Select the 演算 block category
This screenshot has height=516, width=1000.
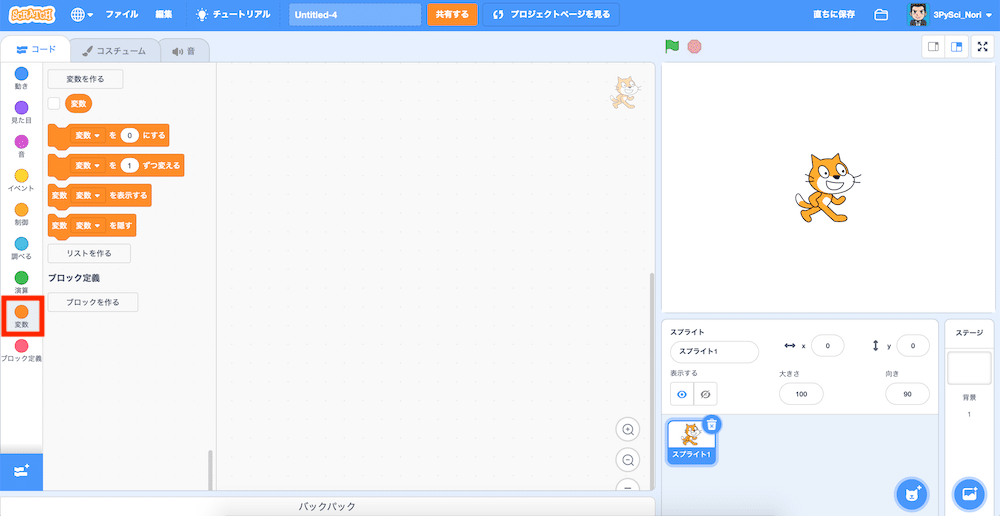tap(21, 282)
